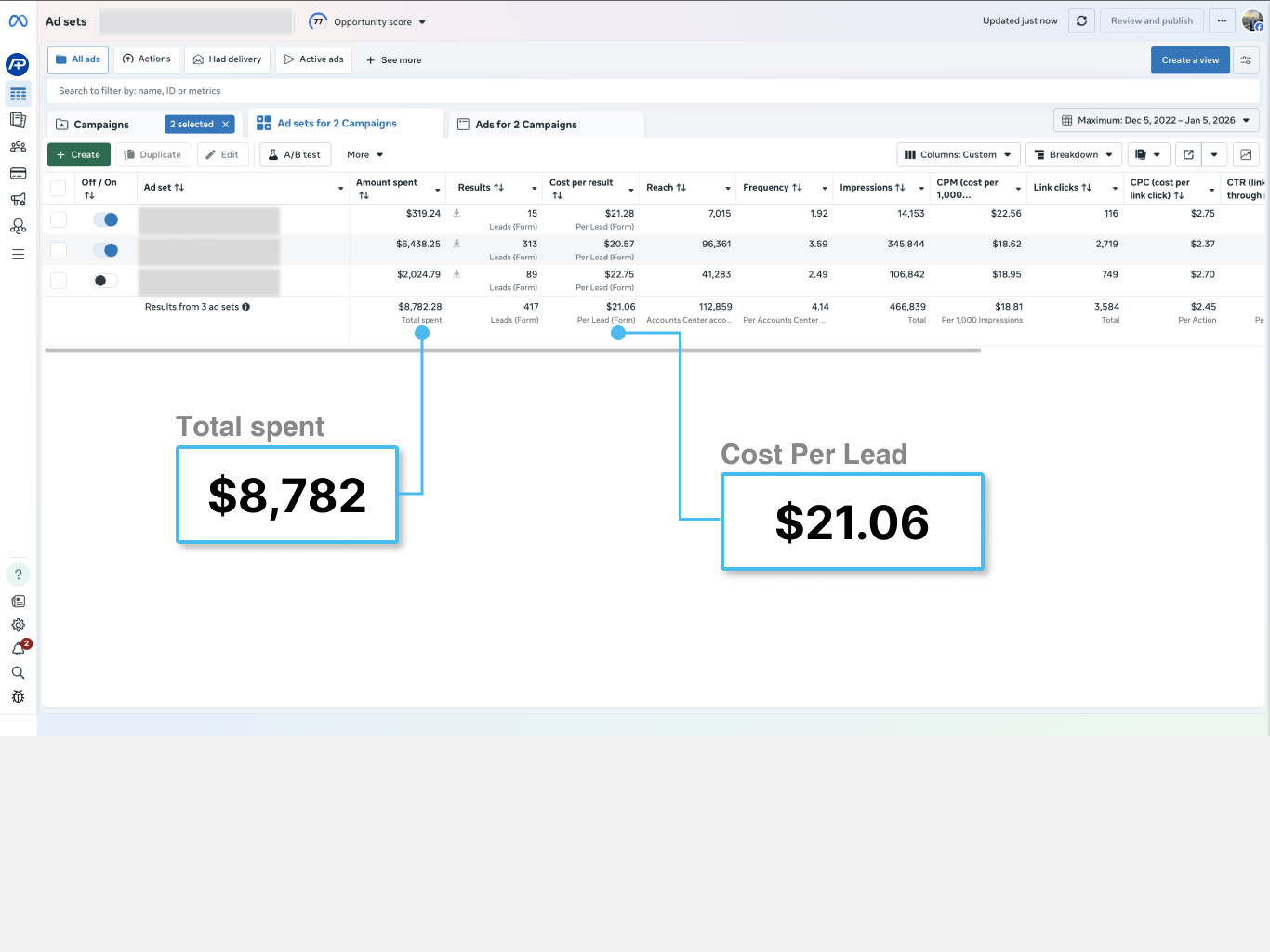Toggle off the first ad set
Viewport: 1270px width, 952px height.
click(x=106, y=220)
